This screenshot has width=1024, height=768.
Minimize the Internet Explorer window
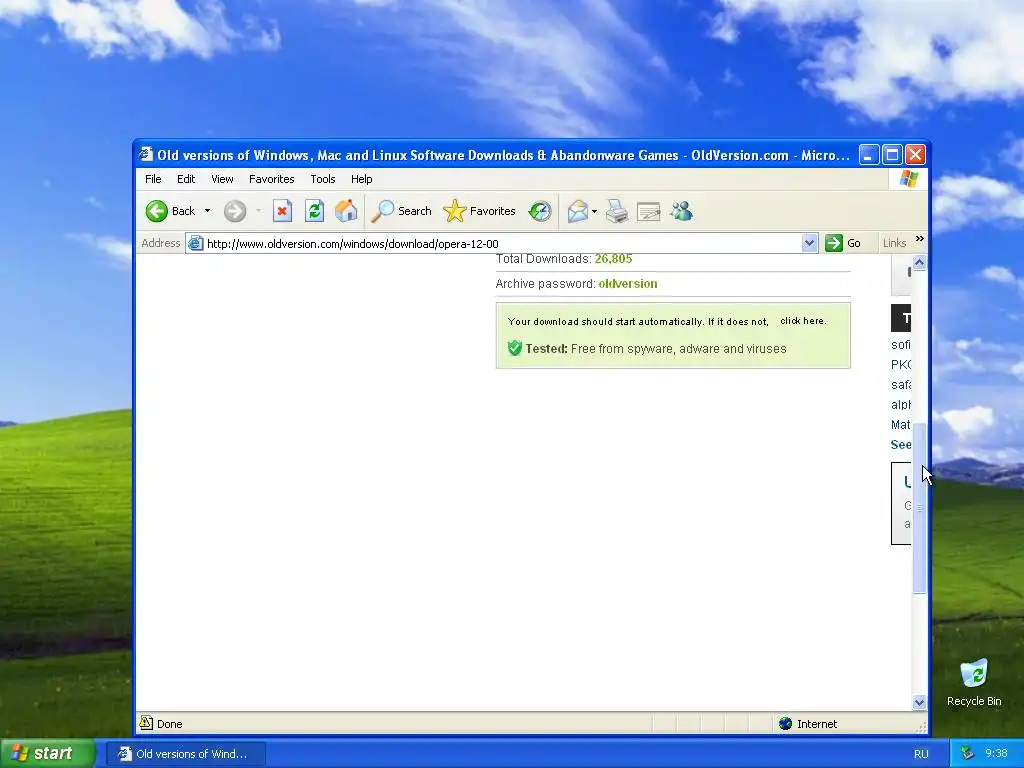click(x=869, y=155)
